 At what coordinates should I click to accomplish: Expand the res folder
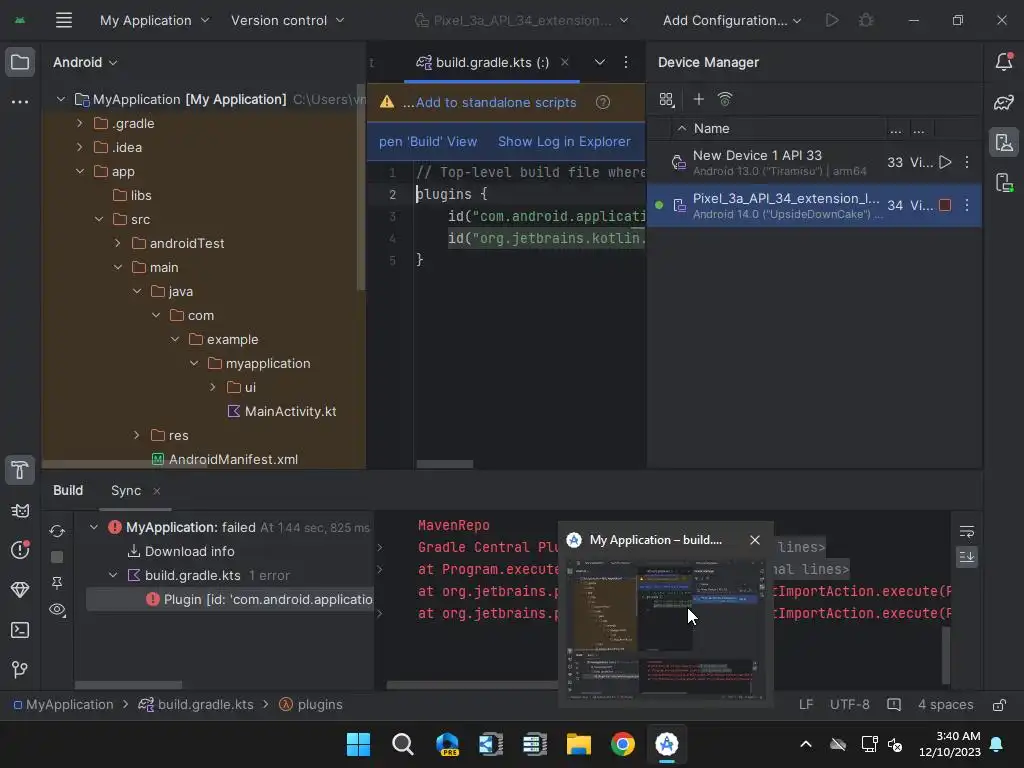pyautogui.click(x=136, y=435)
